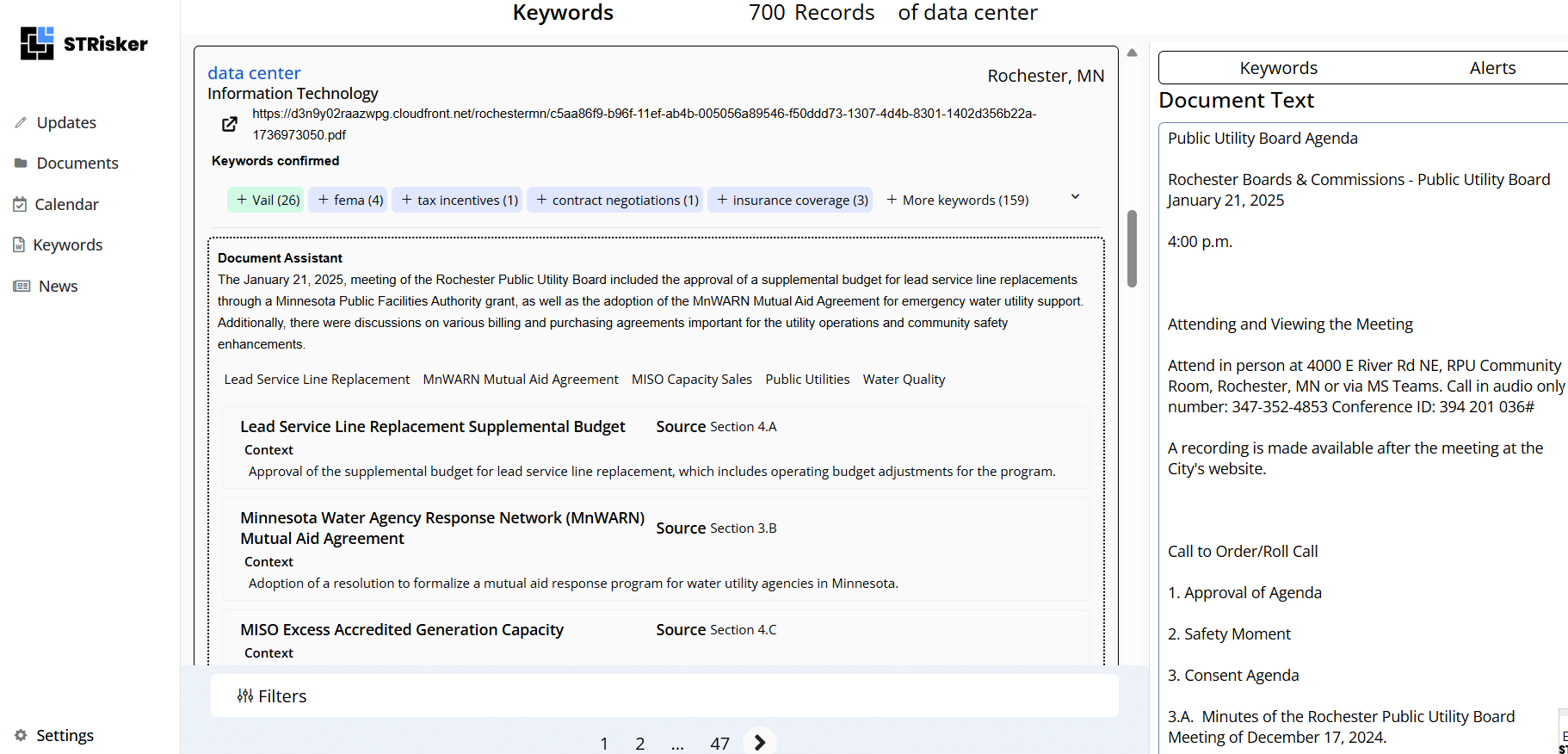The image size is (1568, 754).
Task: Open Settings via gear icon
Action: point(21,735)
